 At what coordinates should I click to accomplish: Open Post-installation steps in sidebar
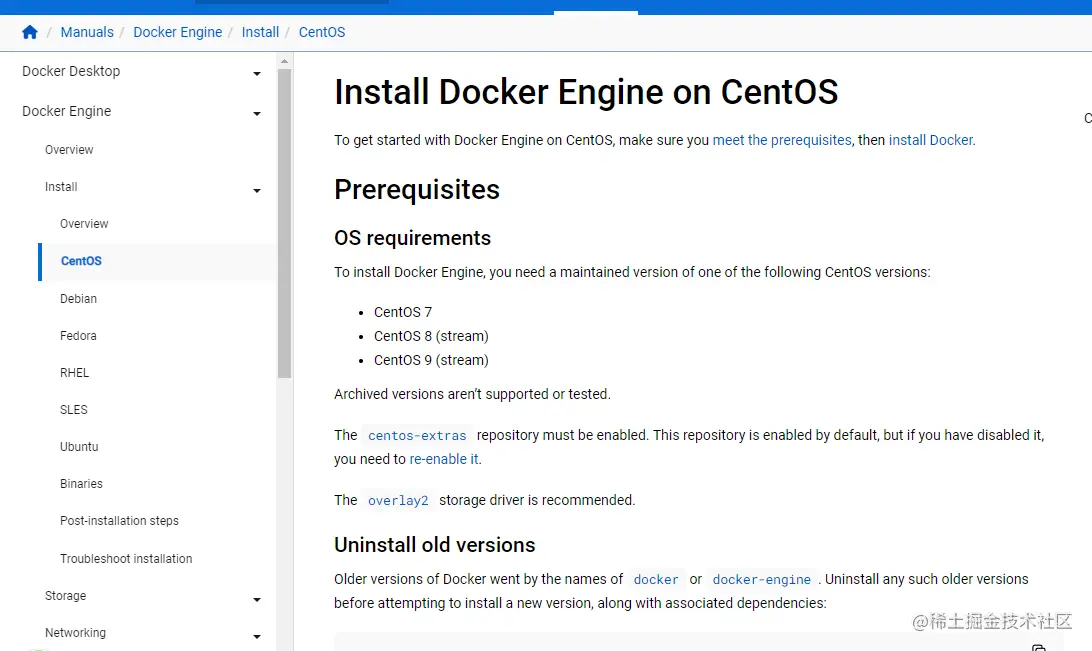(x=119, y=521)
